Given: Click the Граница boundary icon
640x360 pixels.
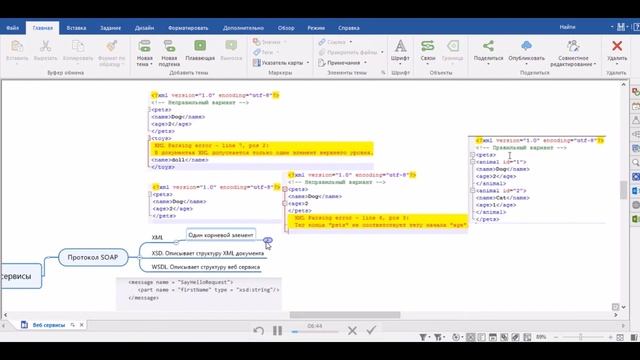Looking at the screenshot, I should pos(453,46).
